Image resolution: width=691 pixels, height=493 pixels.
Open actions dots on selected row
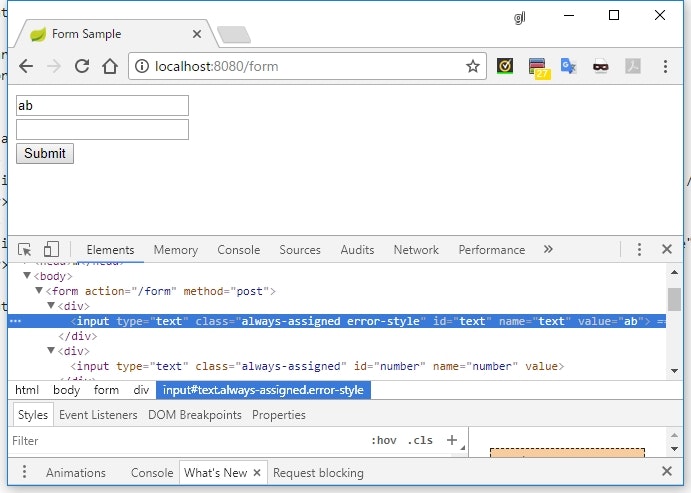coord(15,321)
